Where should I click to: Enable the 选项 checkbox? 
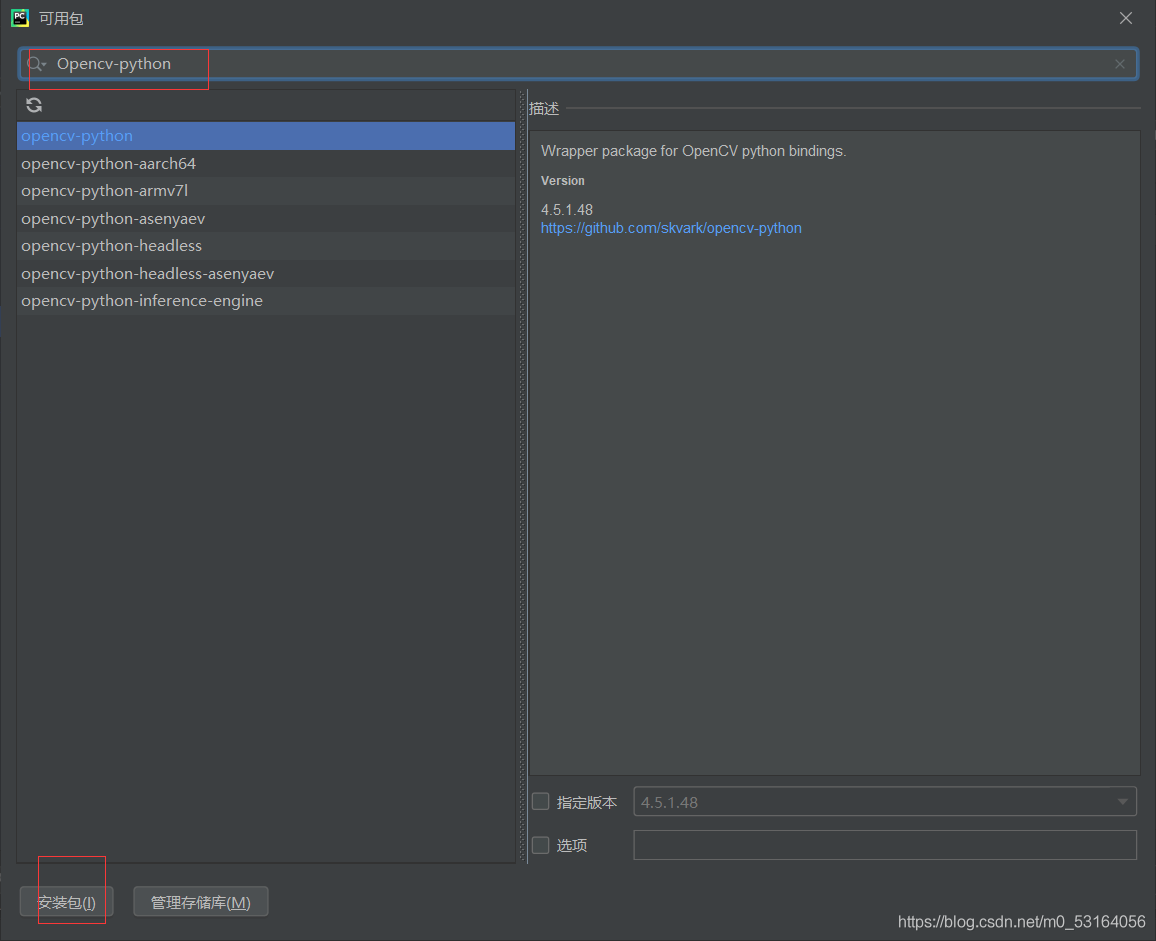[x=540, y=845]
